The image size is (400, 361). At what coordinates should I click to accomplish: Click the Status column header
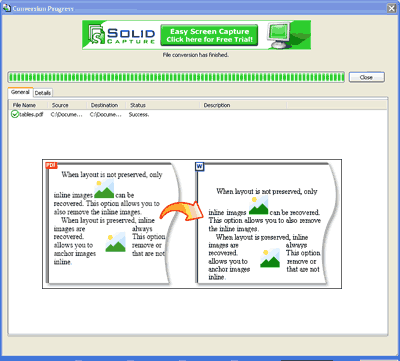coord(163,105)
